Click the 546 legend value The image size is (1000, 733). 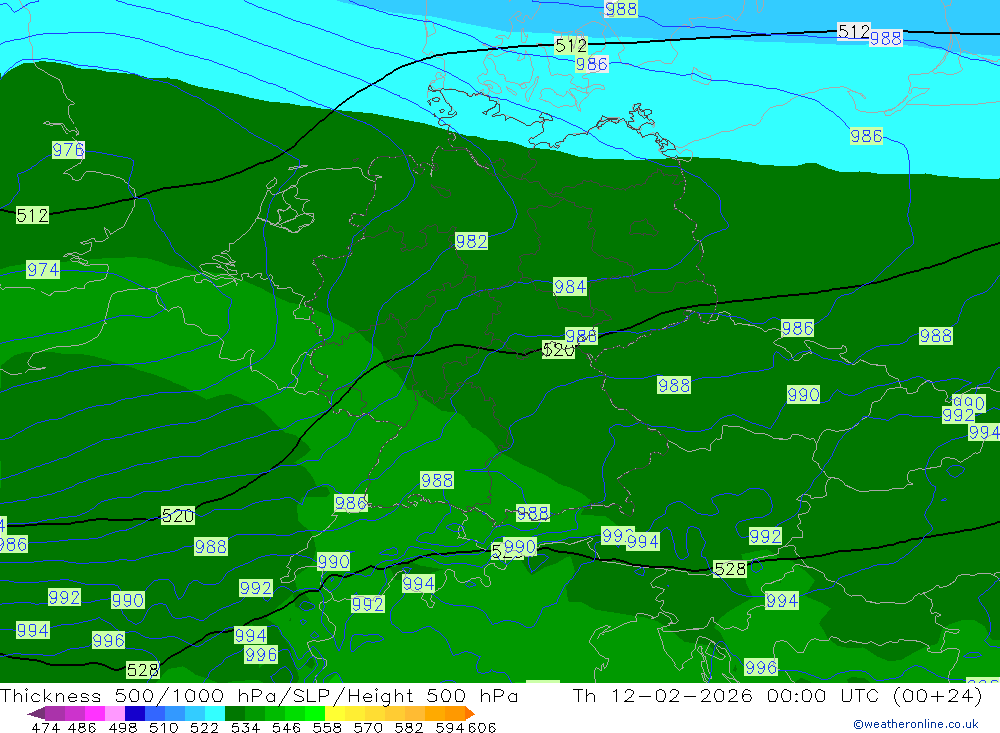pos(286,727)
